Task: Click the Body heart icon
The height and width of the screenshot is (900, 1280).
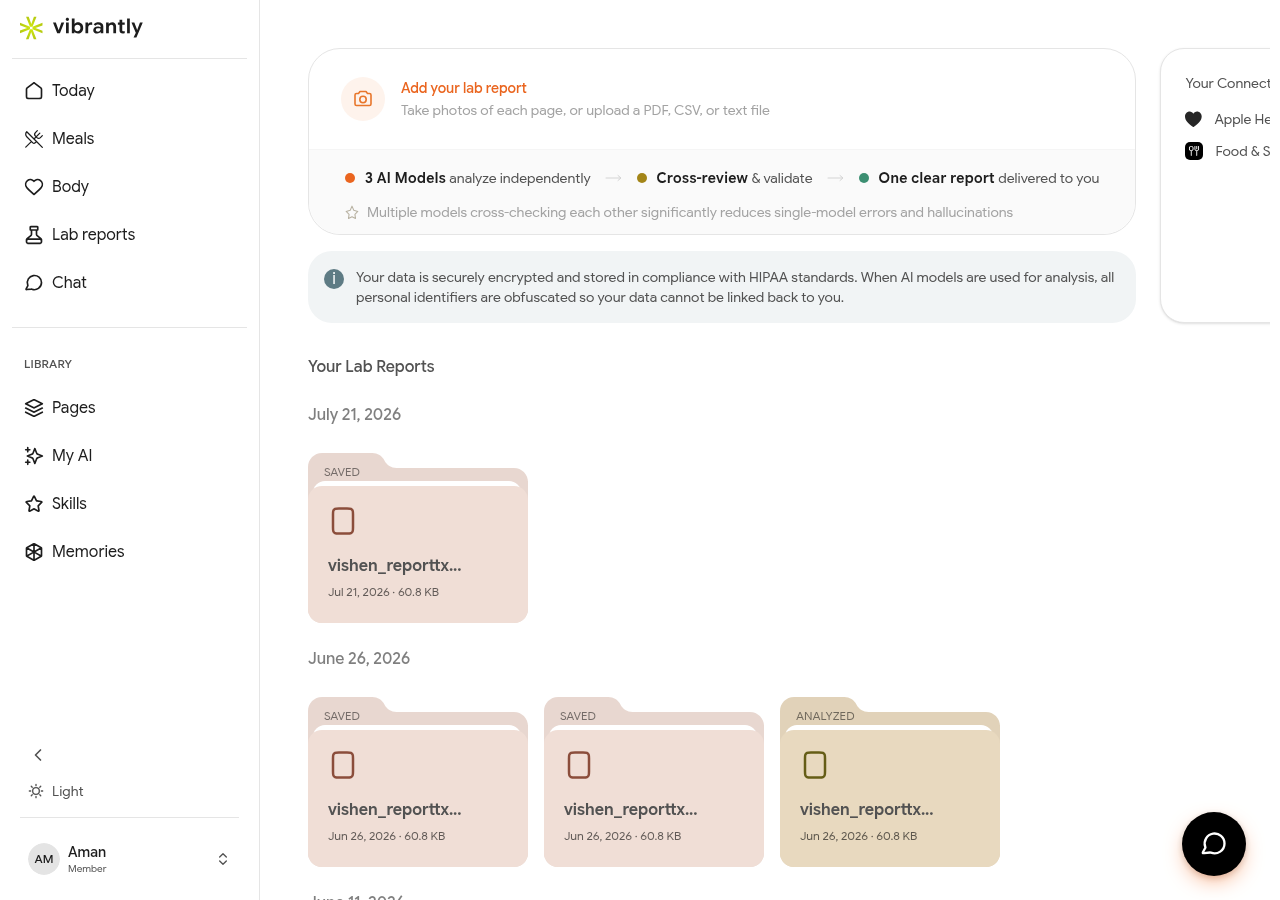Action: coord(34,186)
